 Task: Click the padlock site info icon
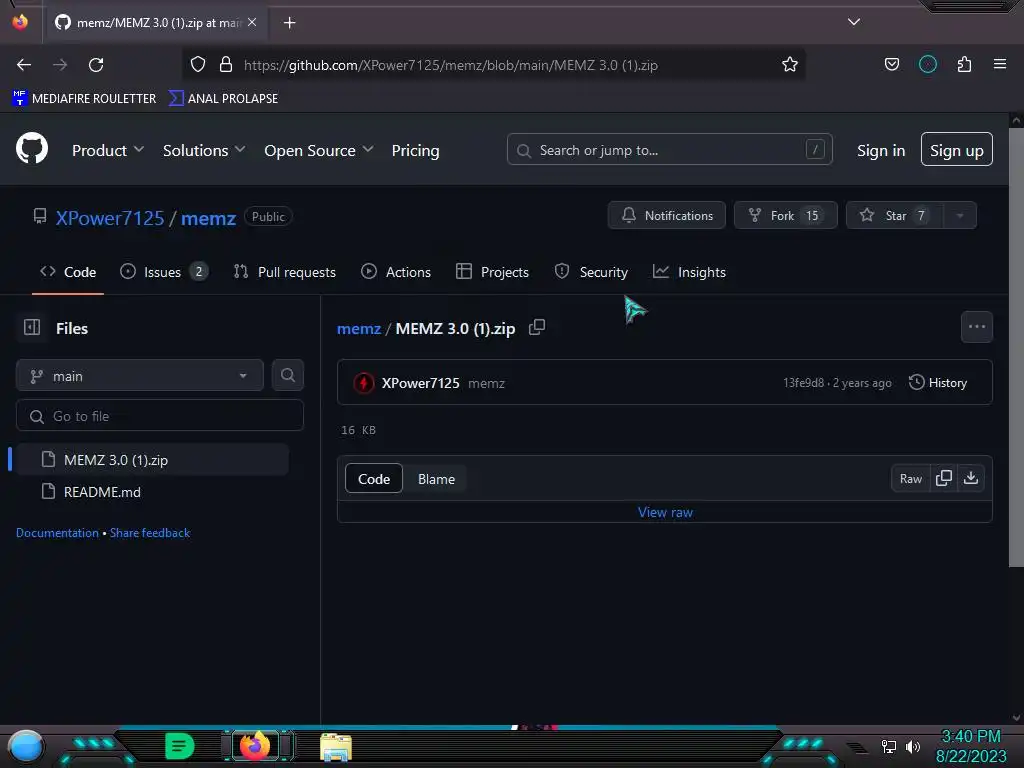(x=226, y=65)
